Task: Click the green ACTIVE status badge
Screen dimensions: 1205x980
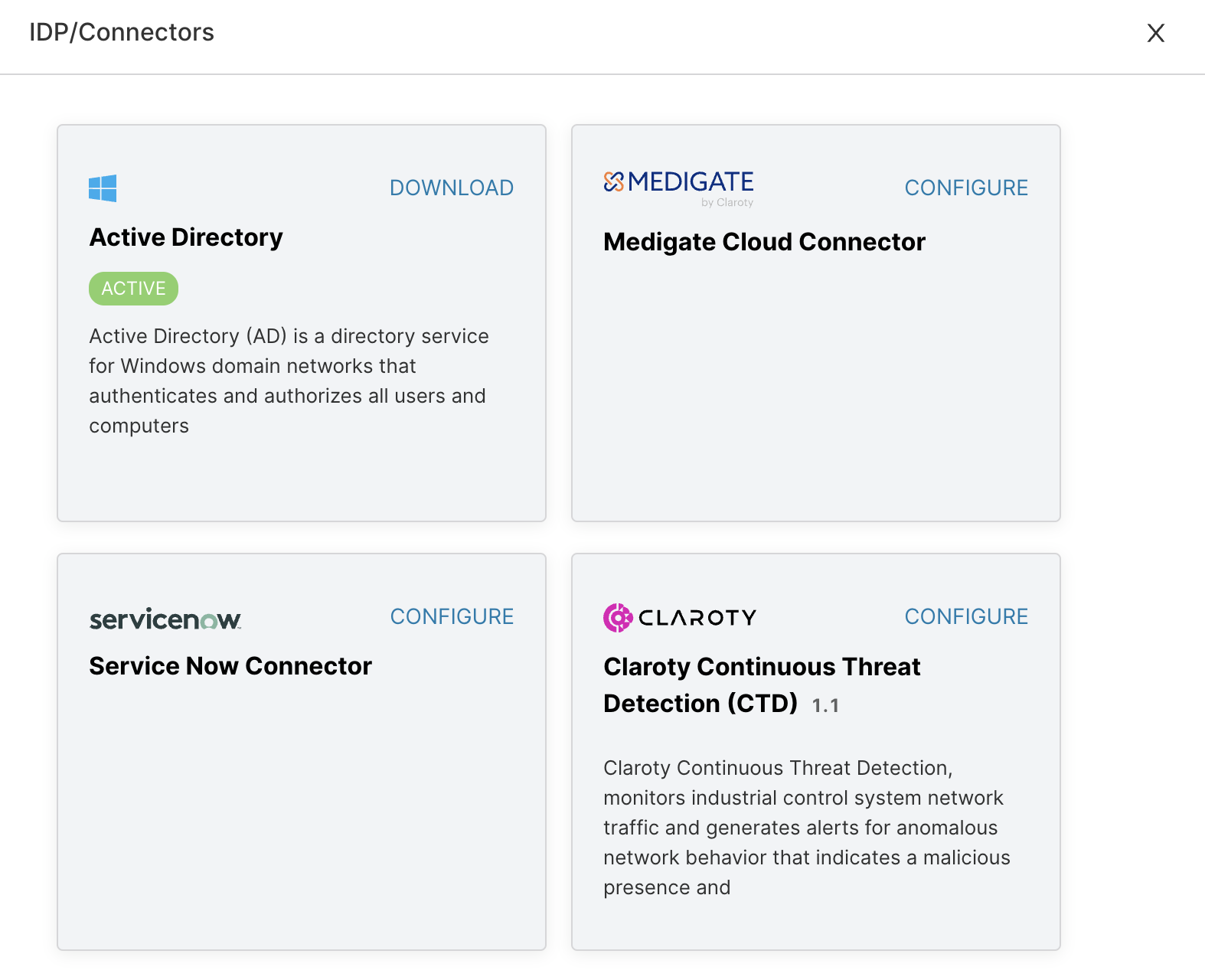Action: pyautogui.click(x=133, y=289)
